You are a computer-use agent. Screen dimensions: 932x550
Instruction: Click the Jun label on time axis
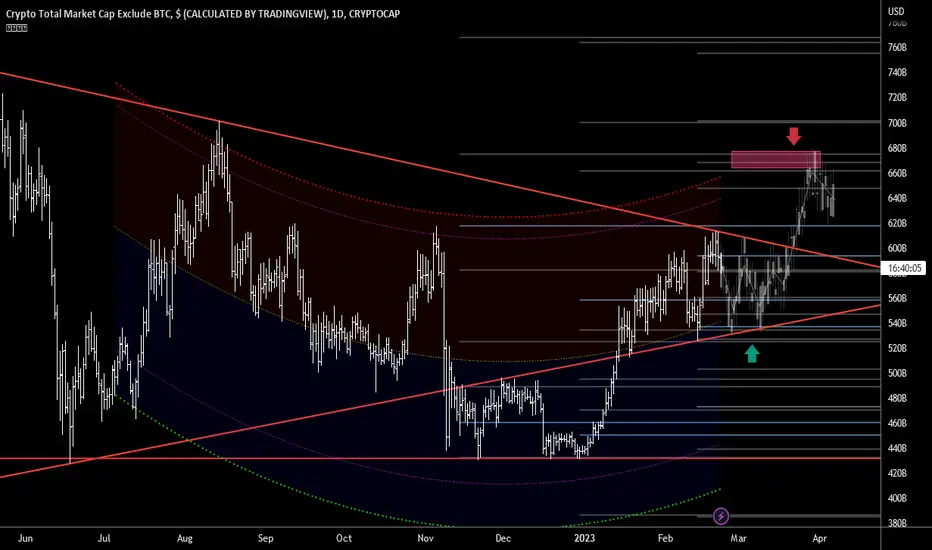click(x=26, y=538)
